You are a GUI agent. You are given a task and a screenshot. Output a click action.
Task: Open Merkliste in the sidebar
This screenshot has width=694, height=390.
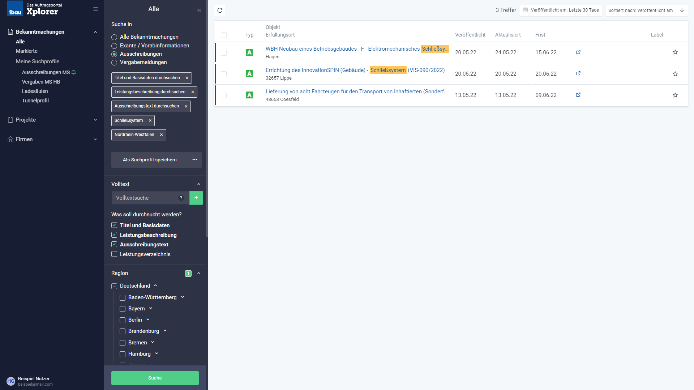pos(27,51)
